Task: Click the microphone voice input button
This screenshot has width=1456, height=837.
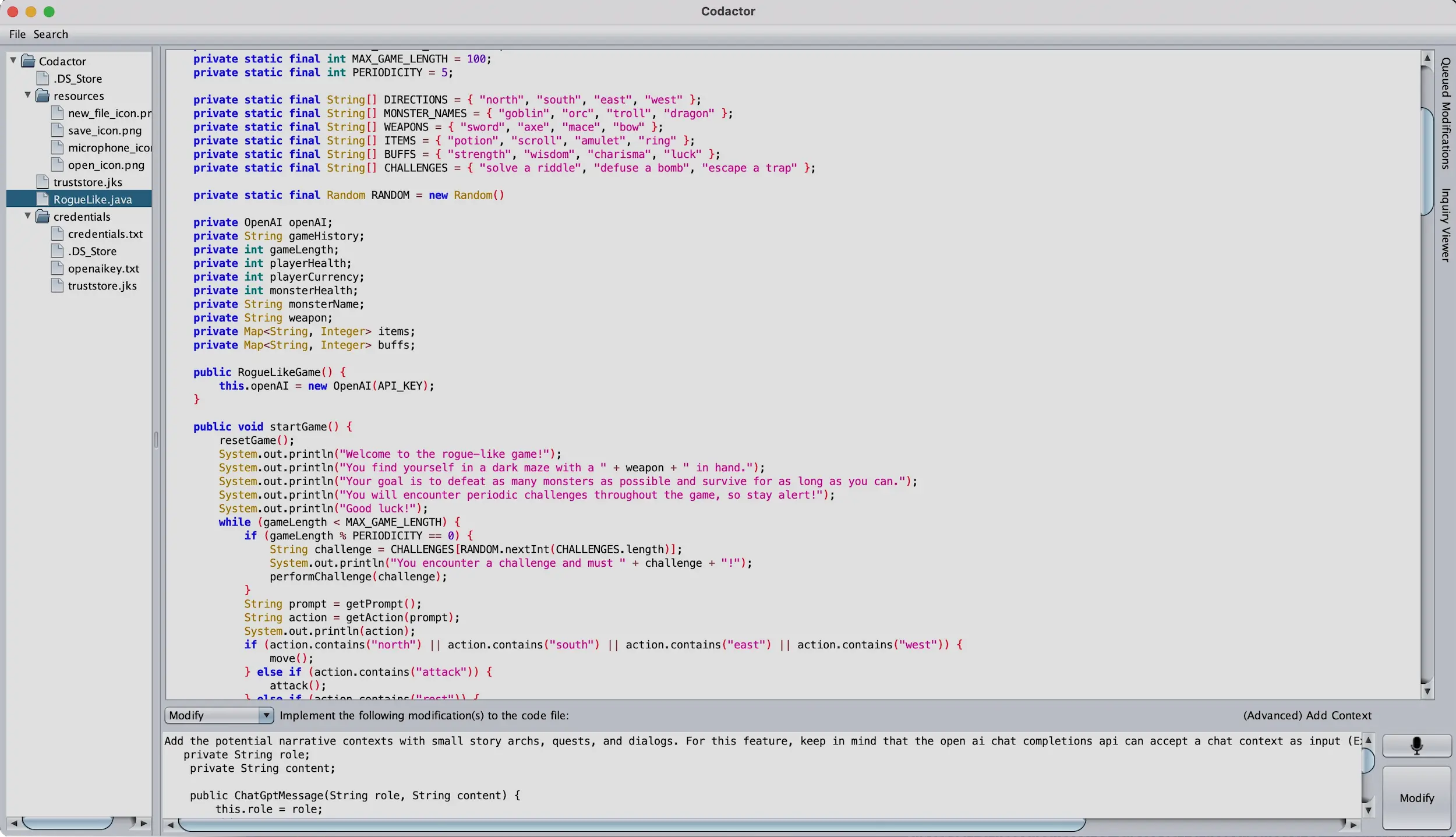Action: tap(1416, 745)
